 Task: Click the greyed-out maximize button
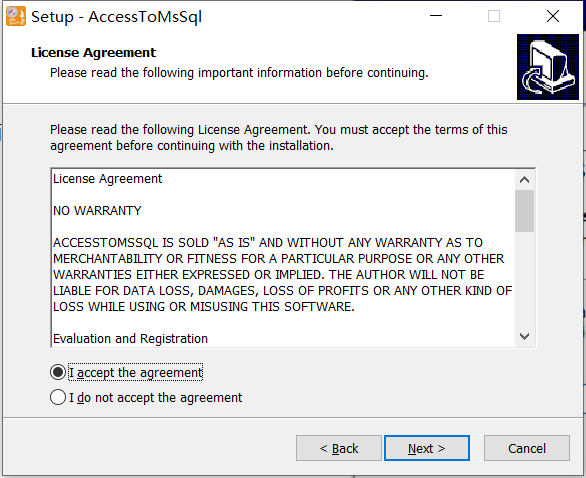[494, 16]
